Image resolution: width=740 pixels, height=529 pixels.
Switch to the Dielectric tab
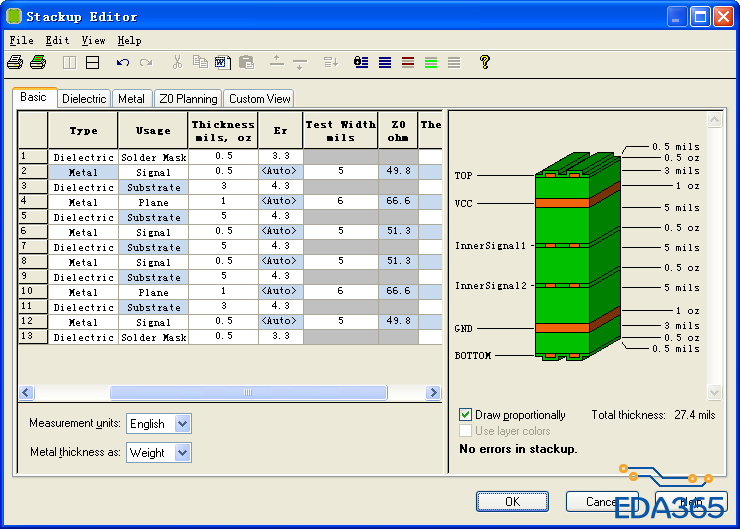point(84,99)
